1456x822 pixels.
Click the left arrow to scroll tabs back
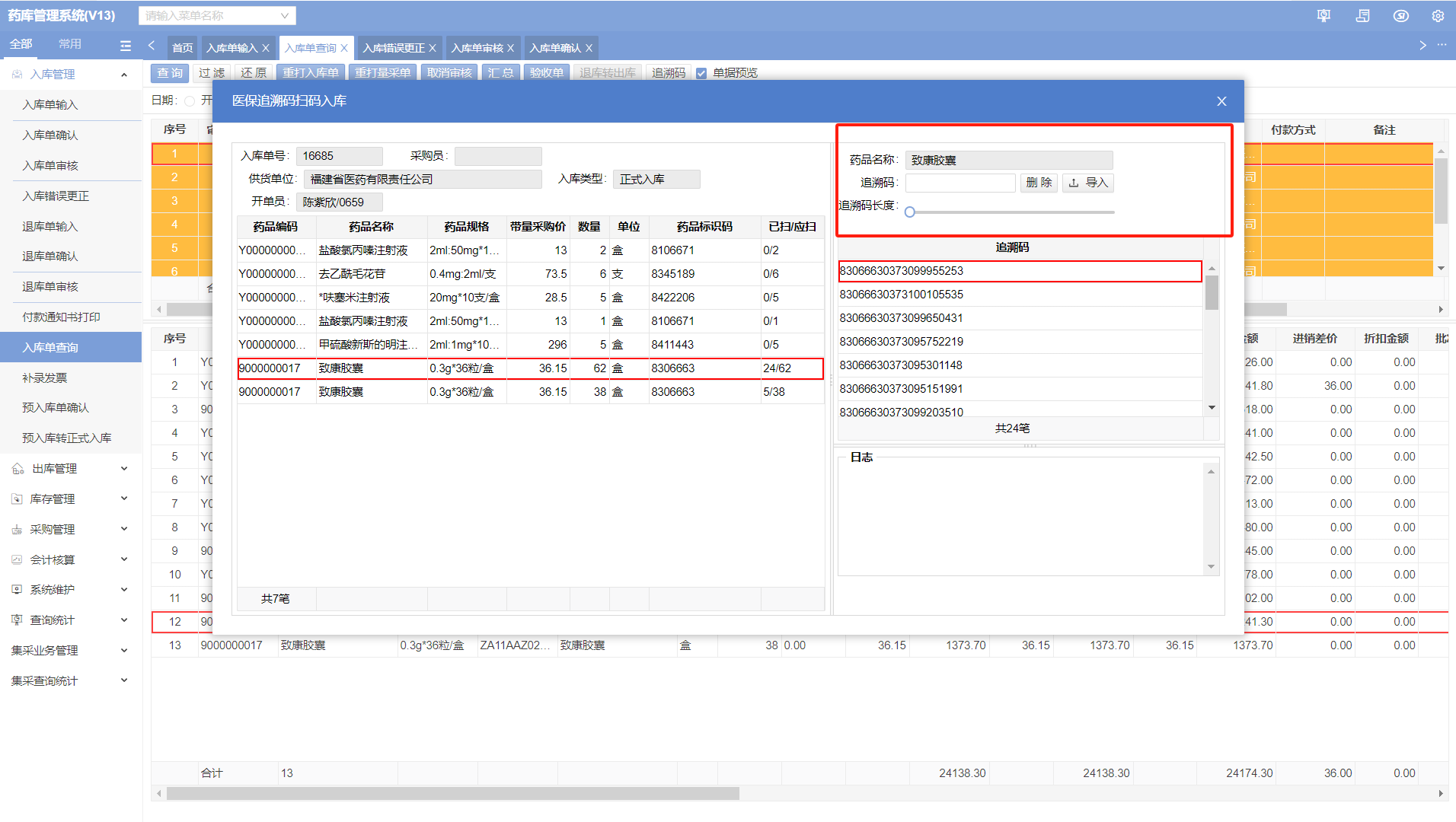pyautogui.click(x=152, y=46)
